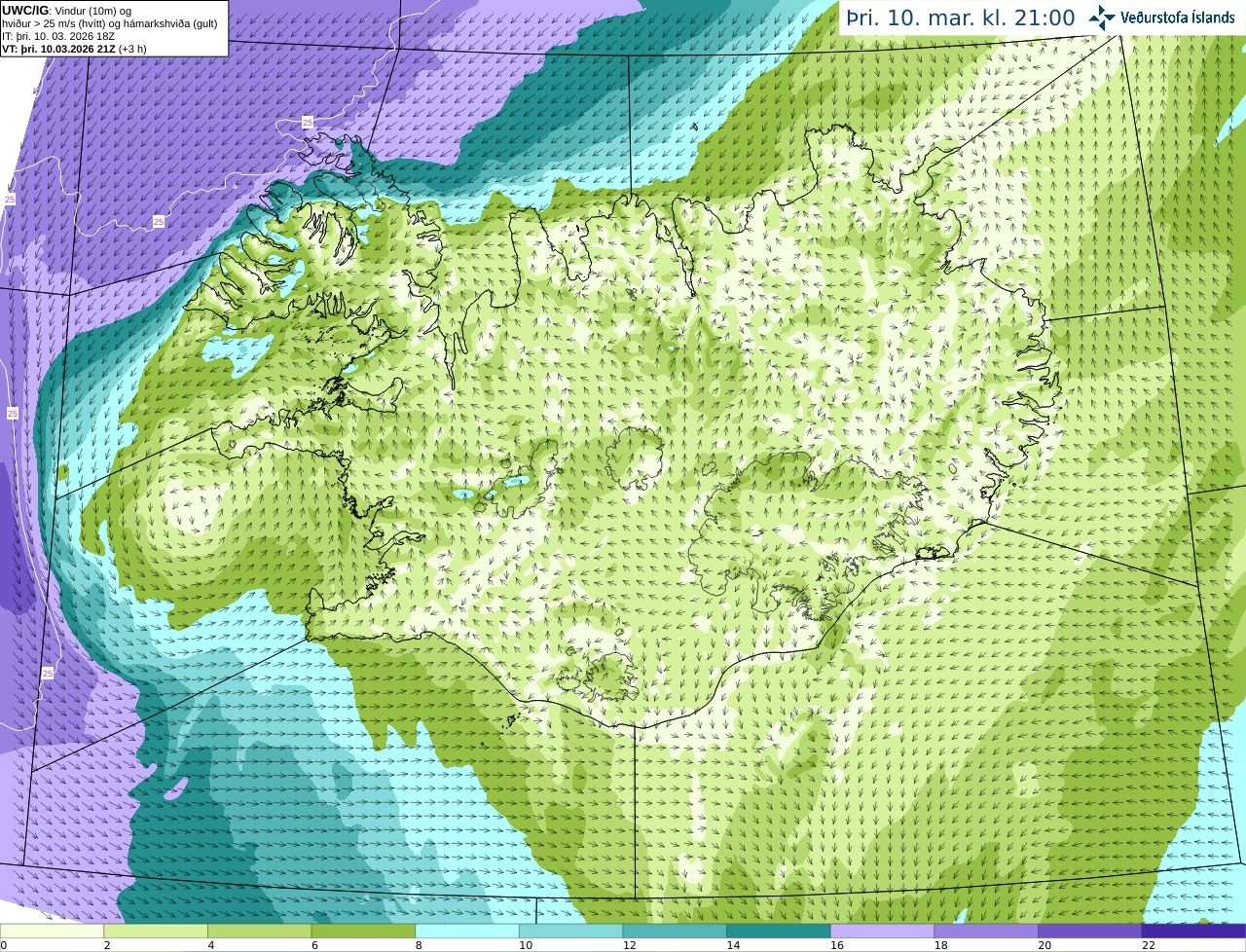The width and height of the screenshot is (1246, 952).
Task: Click the legend scale value 0
Action: click(x=4, y=945)
